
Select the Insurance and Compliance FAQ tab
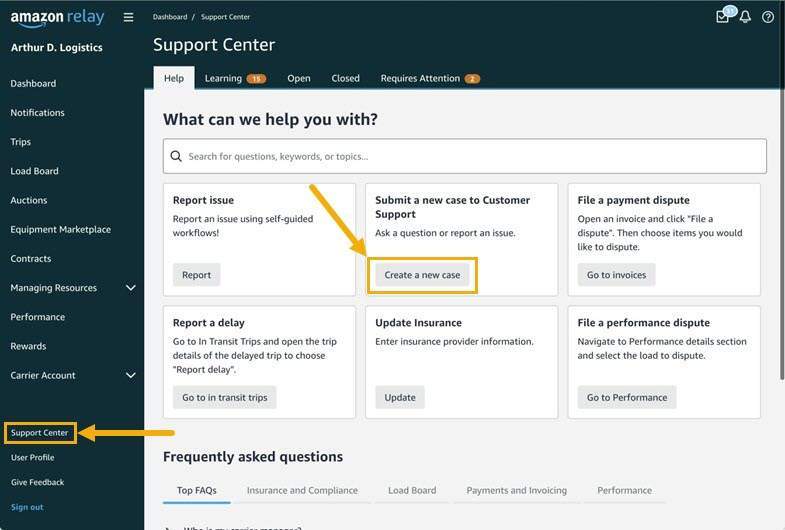click(302, 490)
